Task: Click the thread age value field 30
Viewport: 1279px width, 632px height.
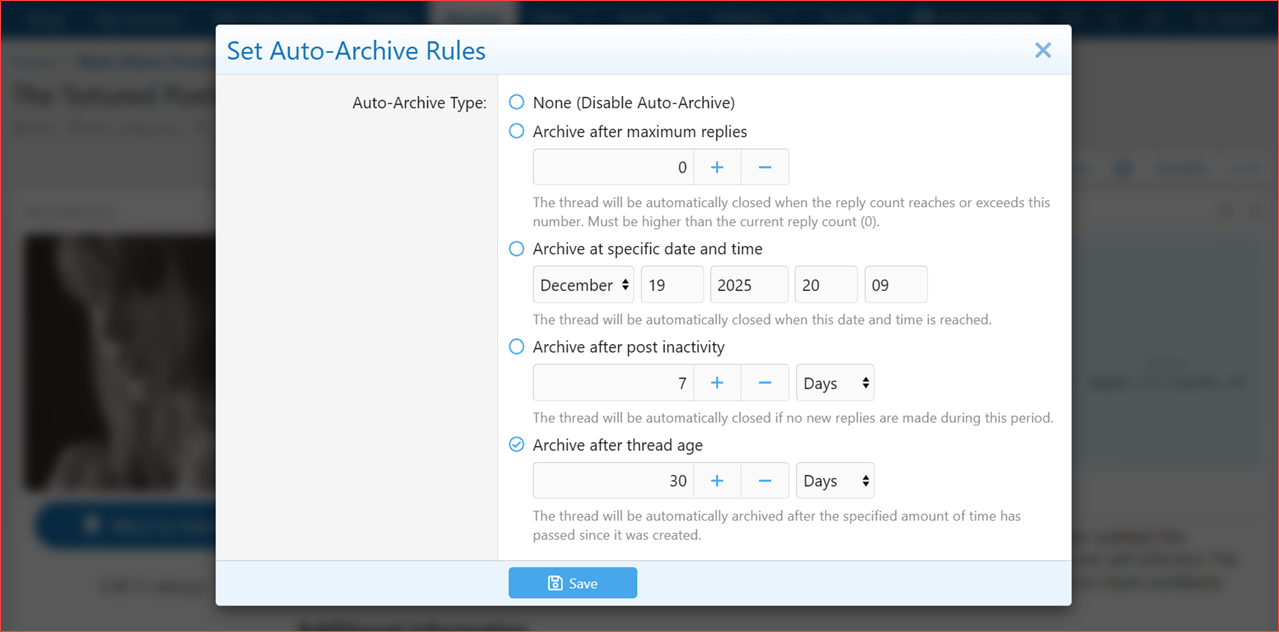Action: 613,481
